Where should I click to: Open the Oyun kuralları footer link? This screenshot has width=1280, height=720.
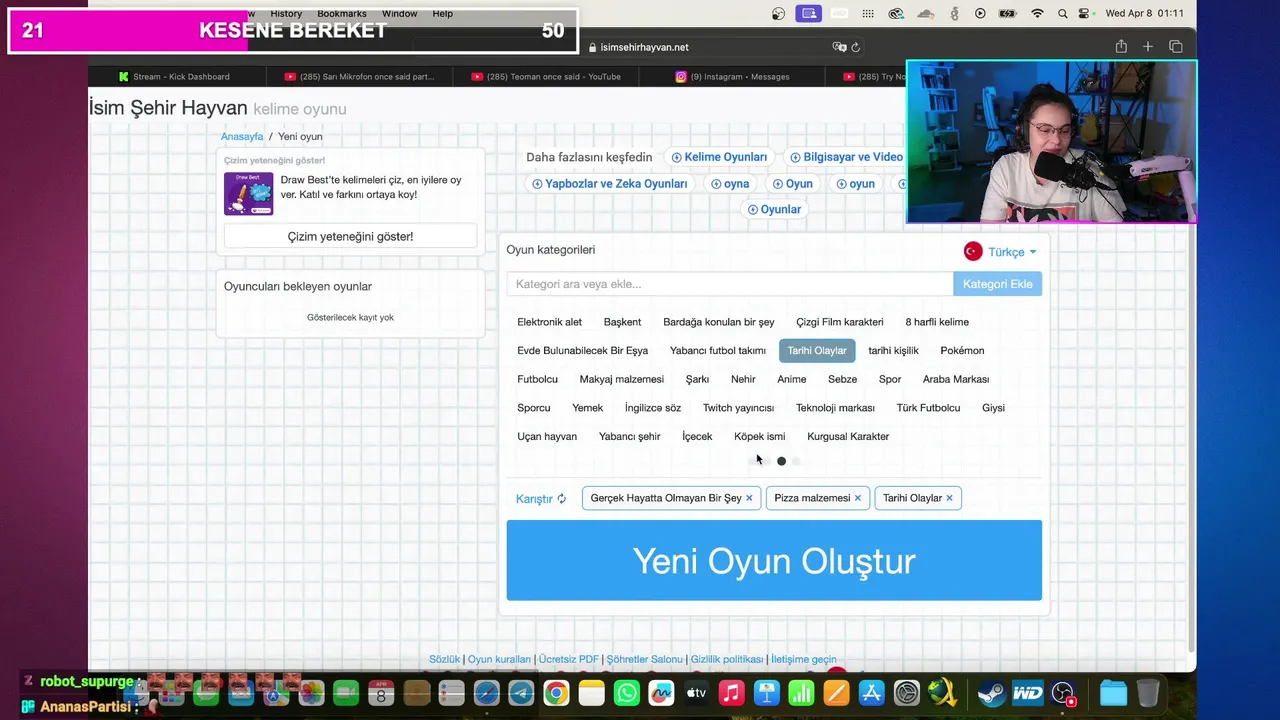tap(499, 659)
